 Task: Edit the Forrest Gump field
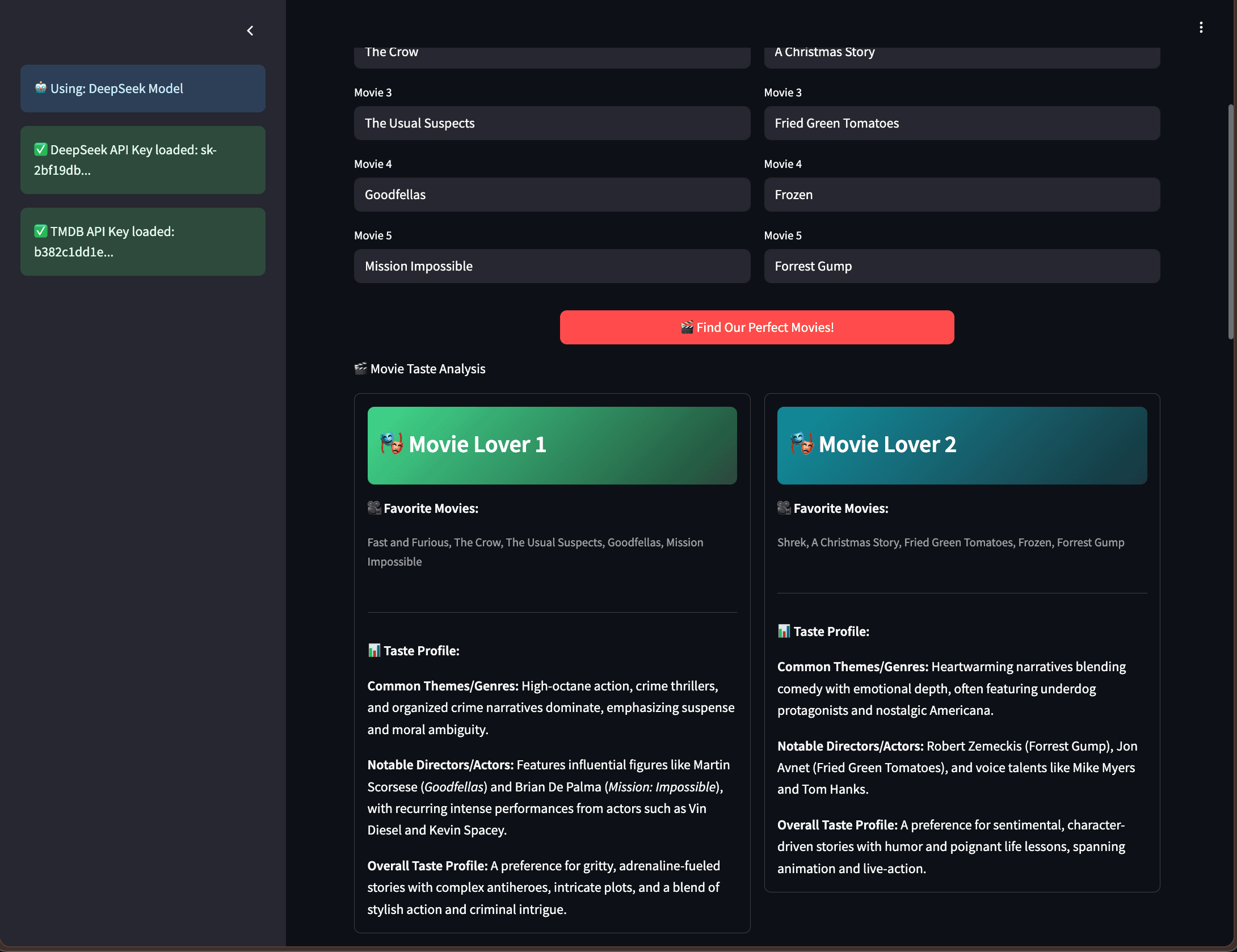point(961,266)
